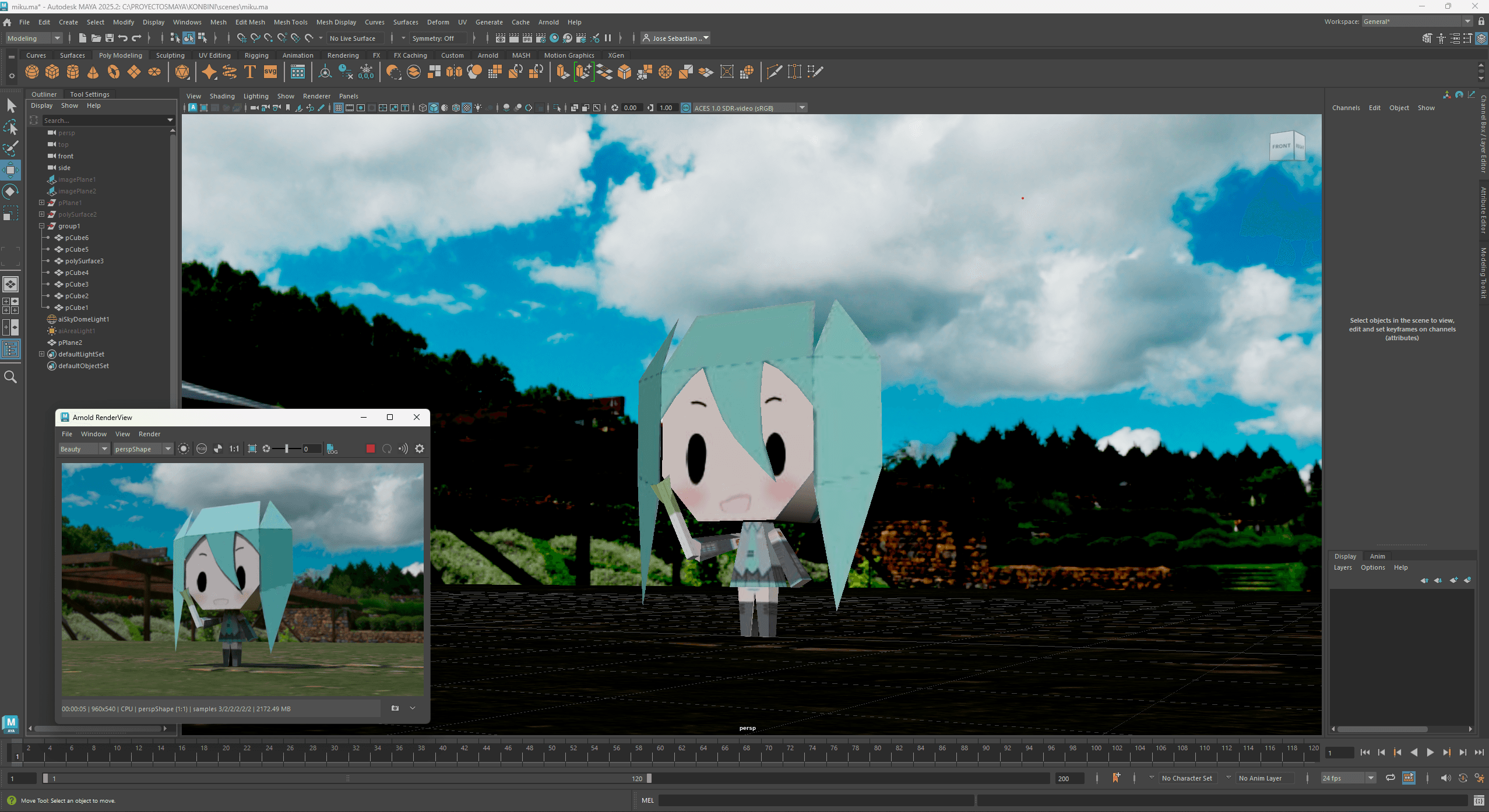The height and width of the screenshot is (812, 1489).
Task: Collapse the group1 node in Outliner
Action: pyautogui.click(x=41, y=226)
